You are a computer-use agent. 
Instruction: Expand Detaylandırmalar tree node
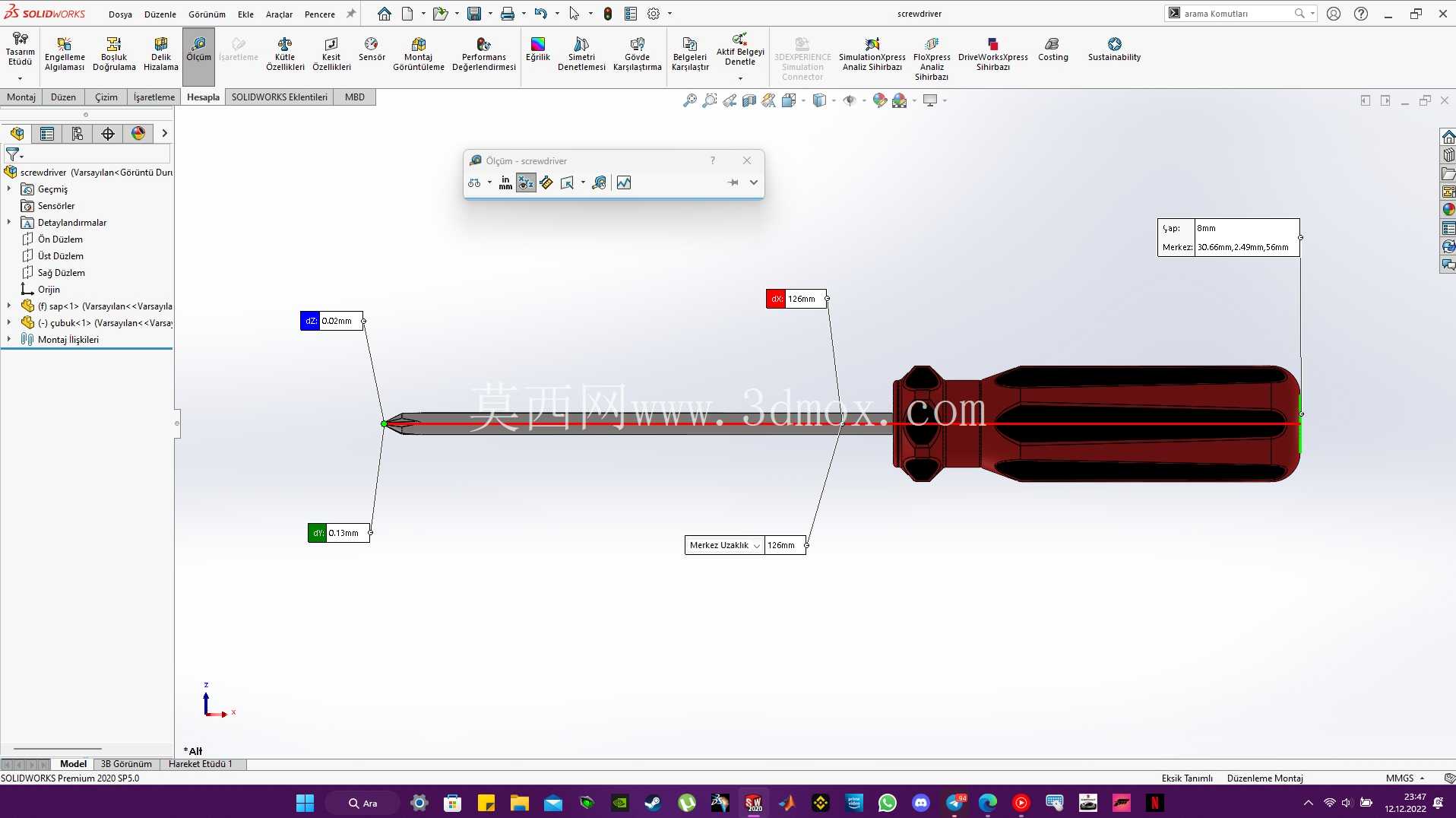pyautogui.click(x=9, y=222)
